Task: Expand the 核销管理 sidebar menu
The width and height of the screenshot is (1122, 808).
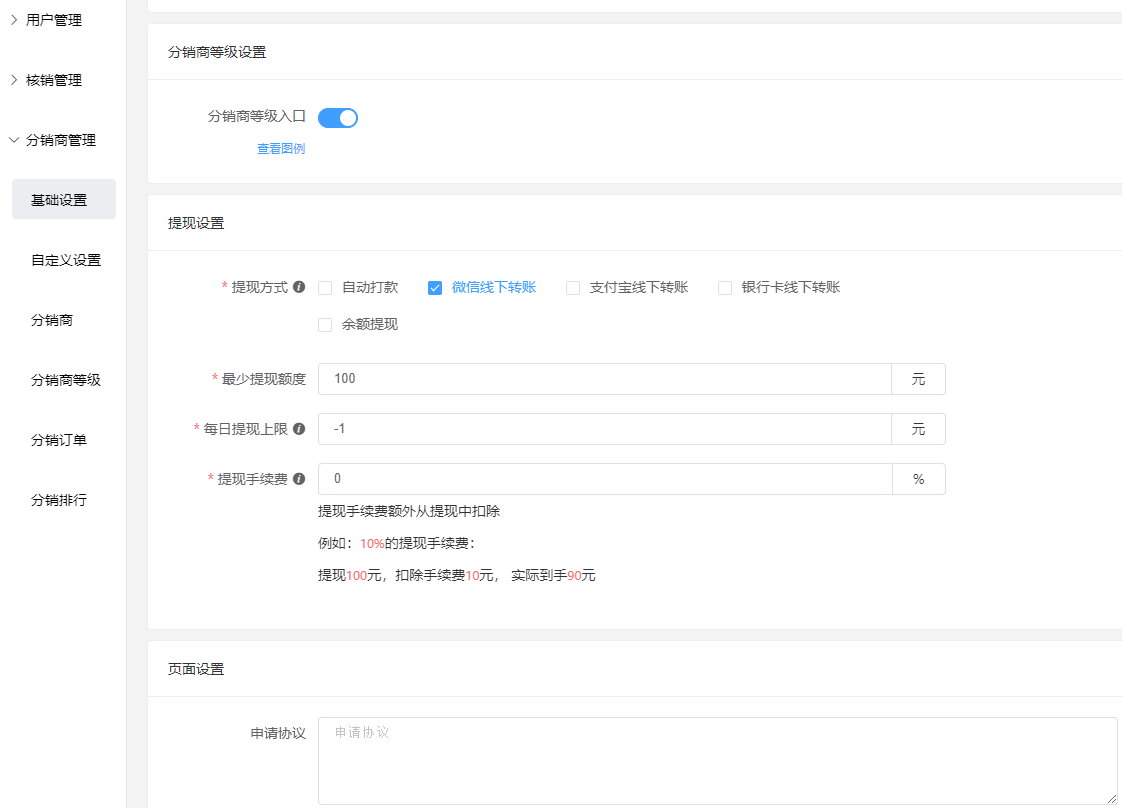Action: [54, 80]
